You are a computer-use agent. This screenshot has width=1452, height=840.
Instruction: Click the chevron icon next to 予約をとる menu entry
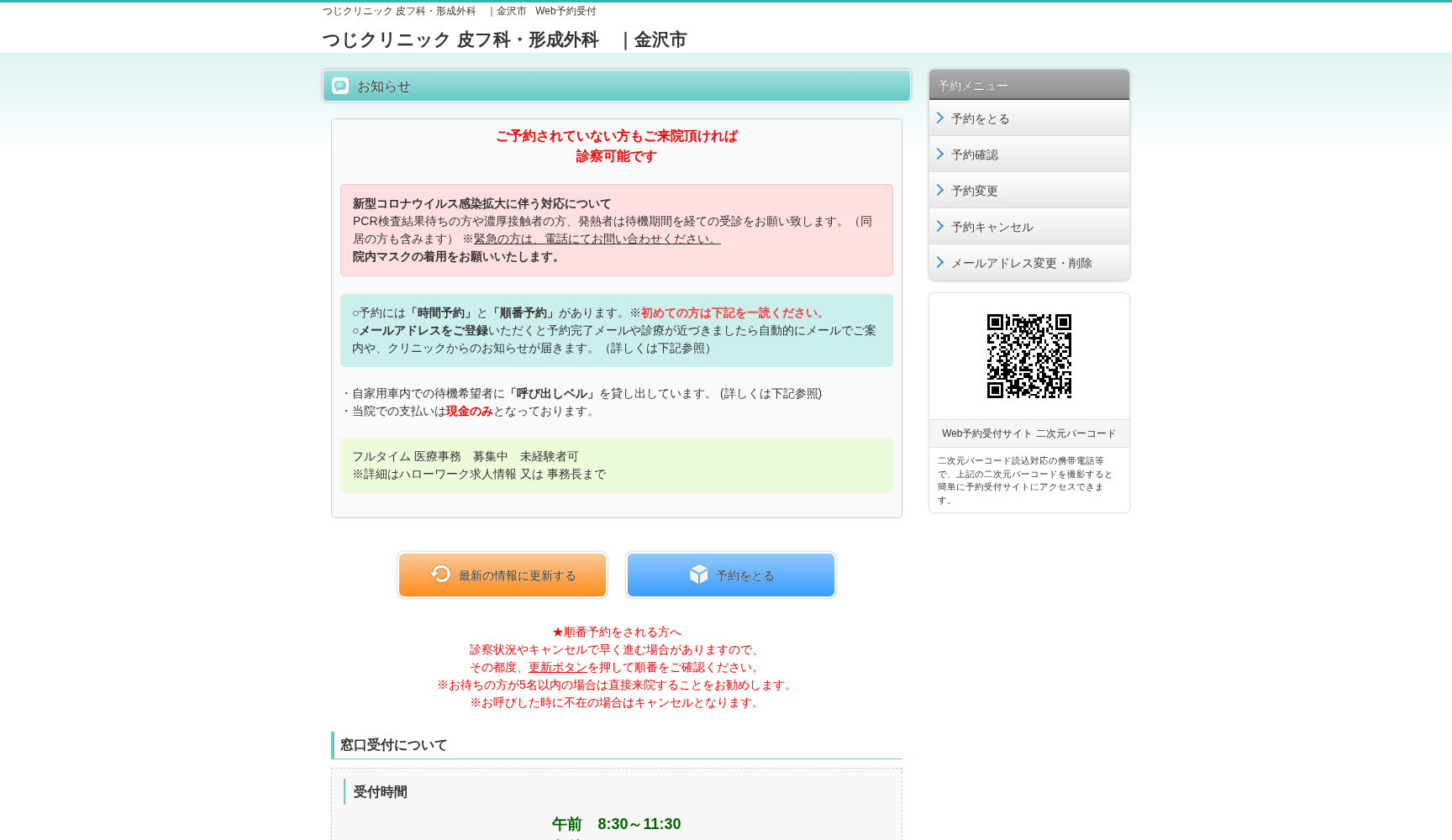click(939, 118)
